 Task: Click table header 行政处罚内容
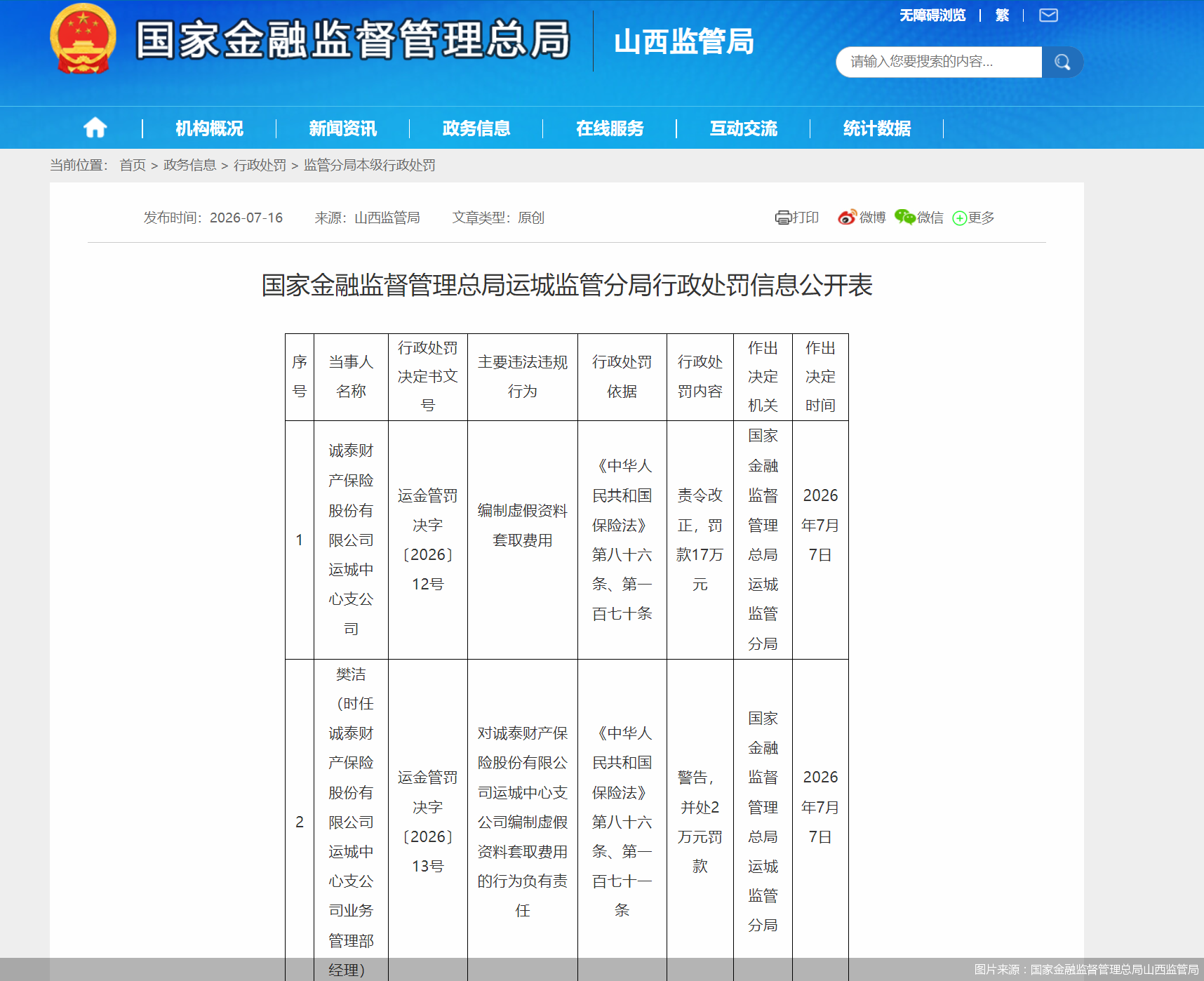tap(700, 377)
